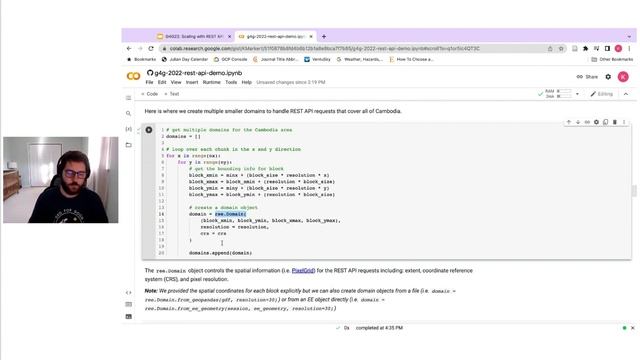Open tab search chevron in Chrome
This screenshot has height=360, width=640.
coord(629,36)
